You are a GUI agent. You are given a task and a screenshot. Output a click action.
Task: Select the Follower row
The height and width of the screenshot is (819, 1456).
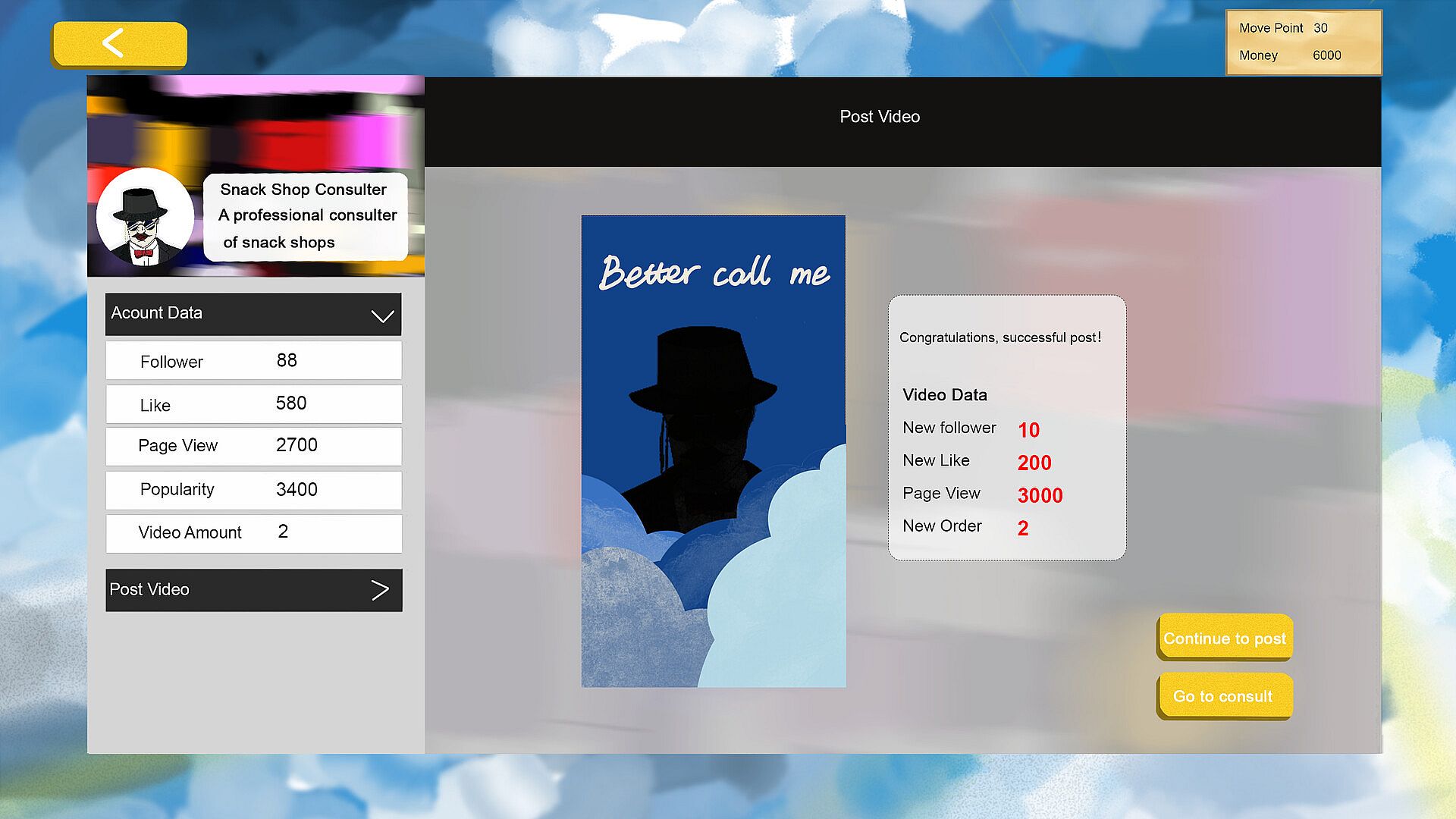click(253, 361)
